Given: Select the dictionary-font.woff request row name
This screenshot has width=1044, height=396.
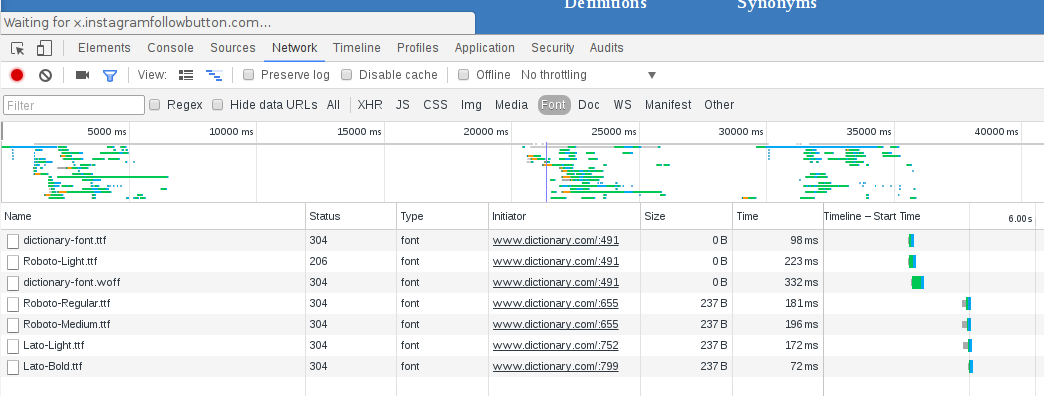Looking at the screenshot, I should 72,283.
